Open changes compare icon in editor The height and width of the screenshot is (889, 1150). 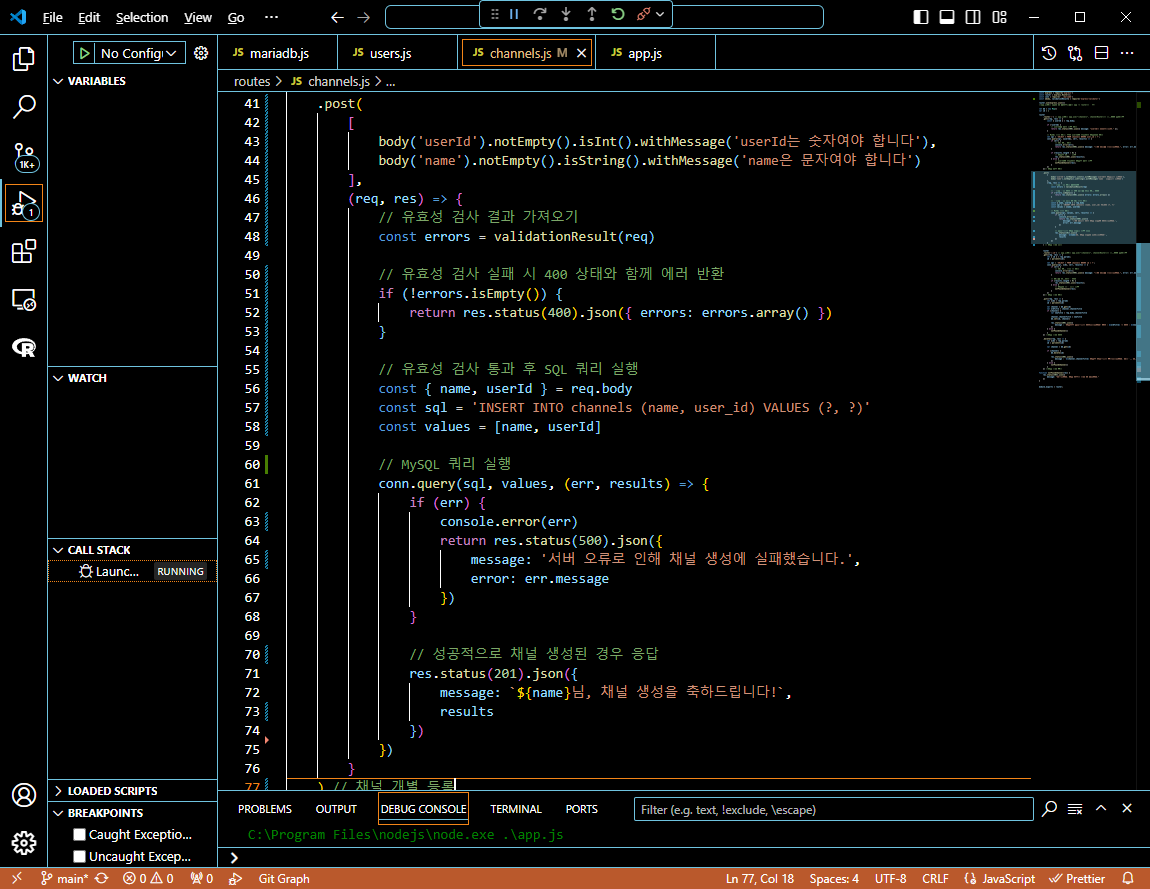1075,53
